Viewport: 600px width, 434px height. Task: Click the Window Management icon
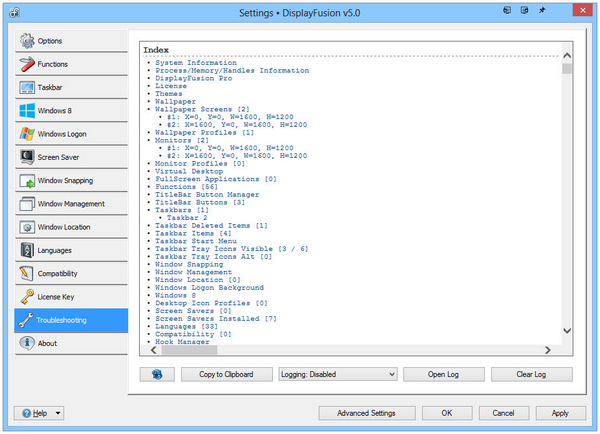point(27,204)
